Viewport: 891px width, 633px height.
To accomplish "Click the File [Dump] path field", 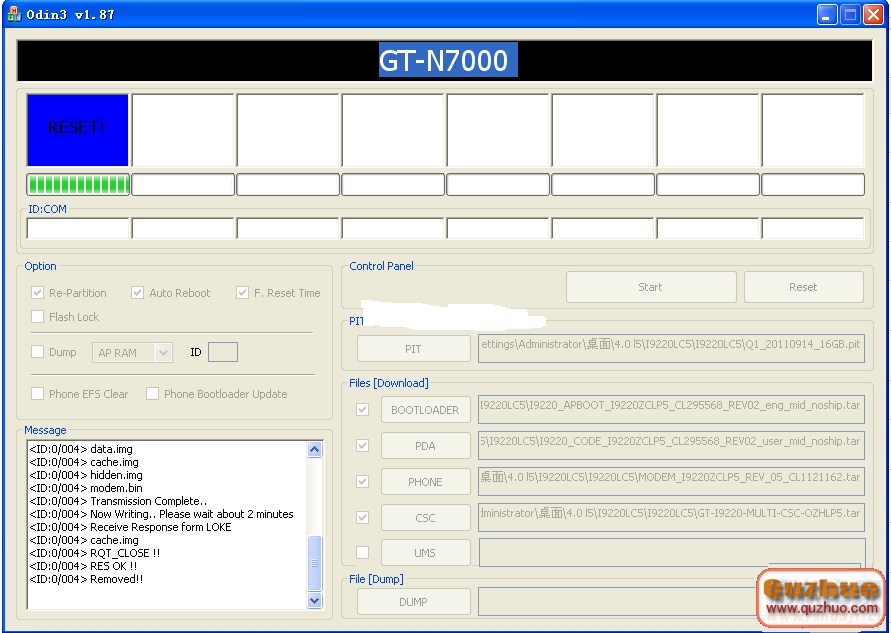I will [617, 602].
